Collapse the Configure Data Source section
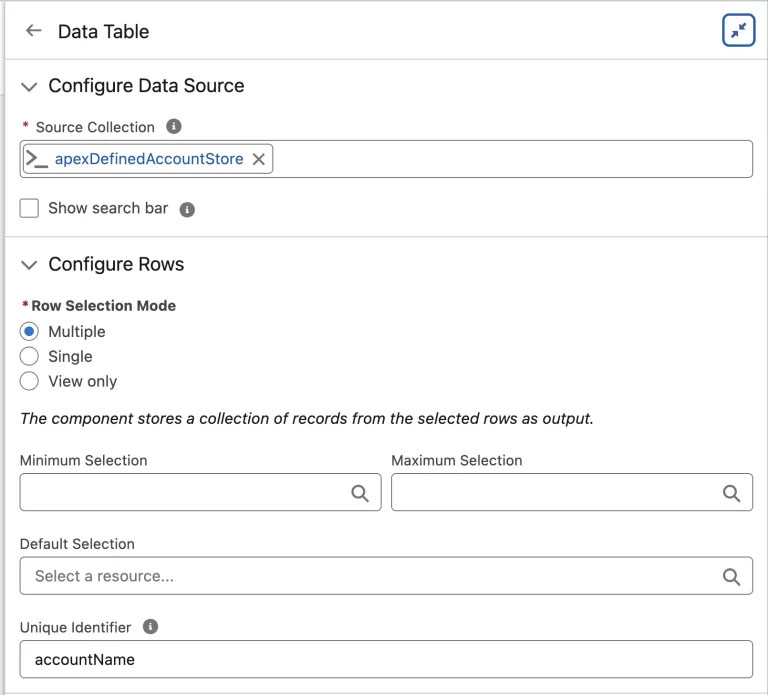The height and width of the screenshot is (695, 768). (x=28, y=87)
